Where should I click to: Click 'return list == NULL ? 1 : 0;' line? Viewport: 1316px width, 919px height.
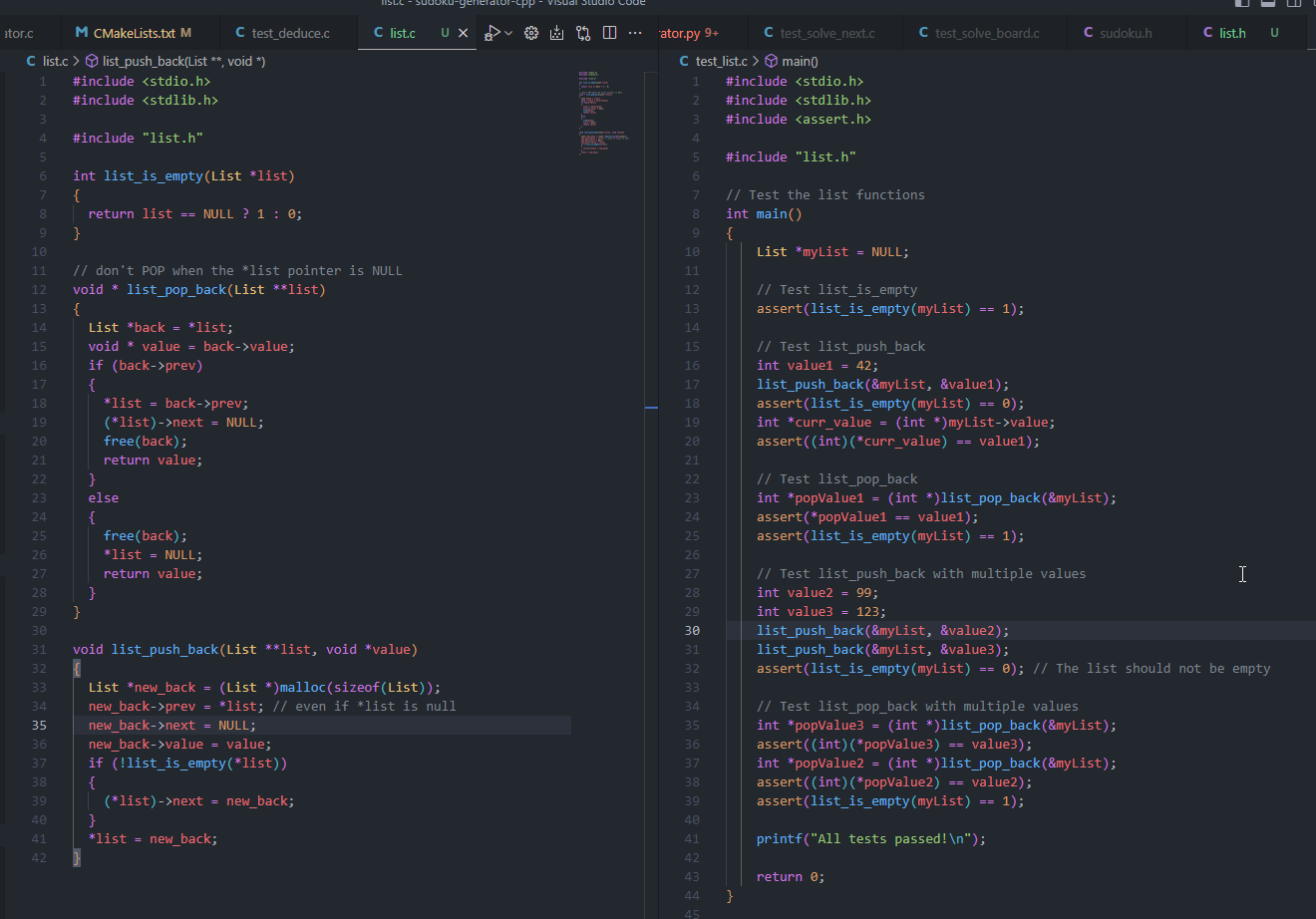pyautogui.click(x=194, y=213)
